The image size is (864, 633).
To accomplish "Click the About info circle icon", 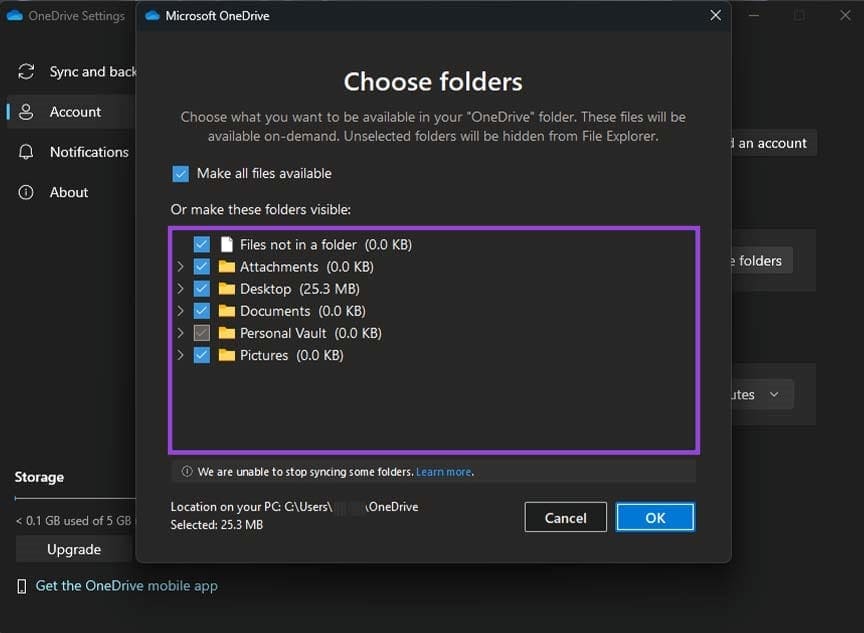I will 26,192.
